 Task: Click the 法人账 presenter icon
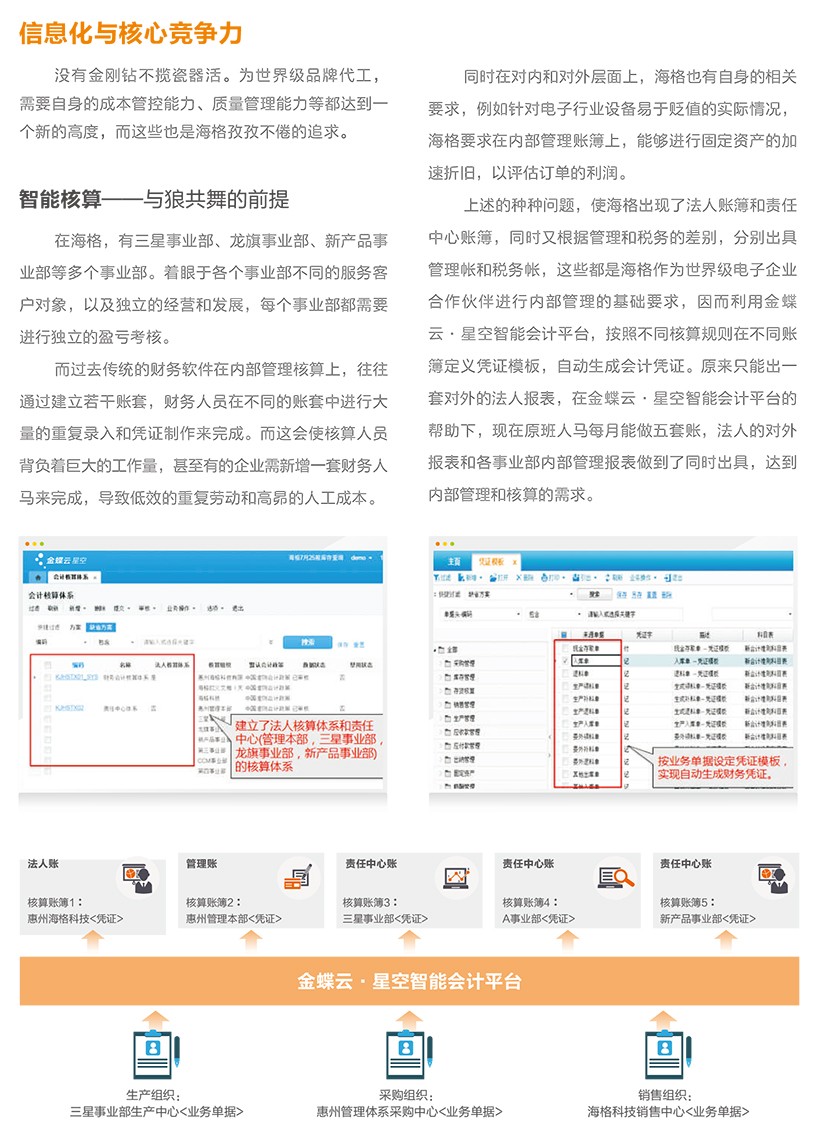(135, 877)
